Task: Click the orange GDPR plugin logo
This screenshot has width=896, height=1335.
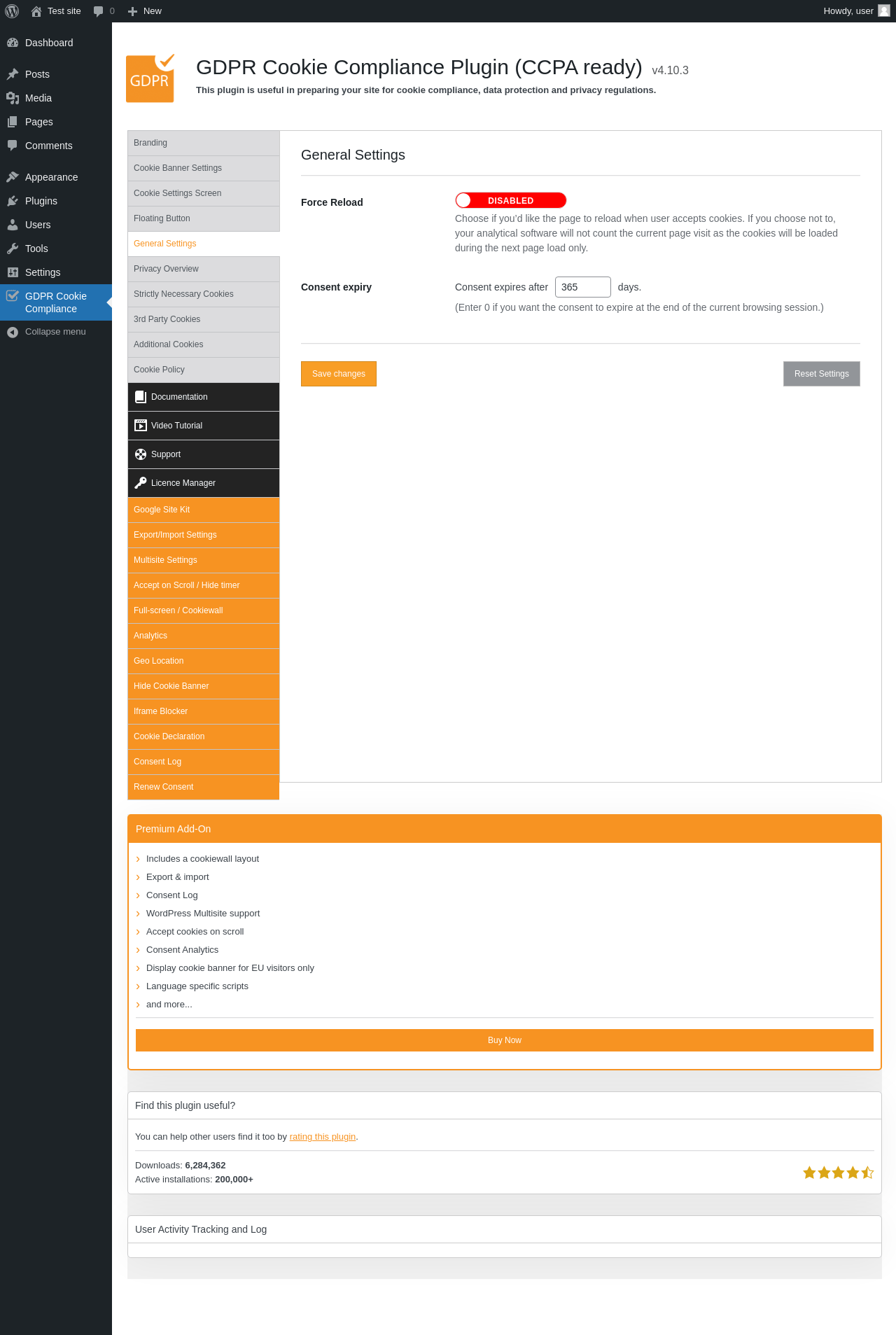Action: pos(150,78)
